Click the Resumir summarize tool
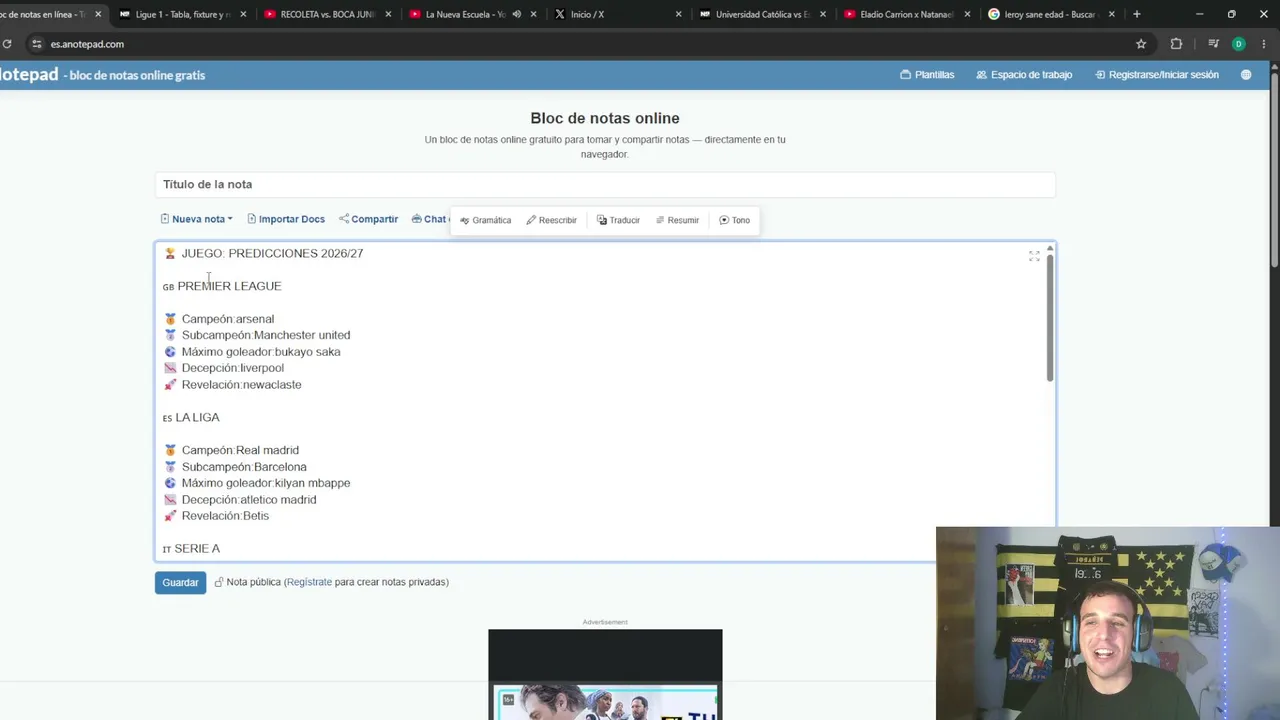Viewport: 1280px width, 720px height. [677, 220]
